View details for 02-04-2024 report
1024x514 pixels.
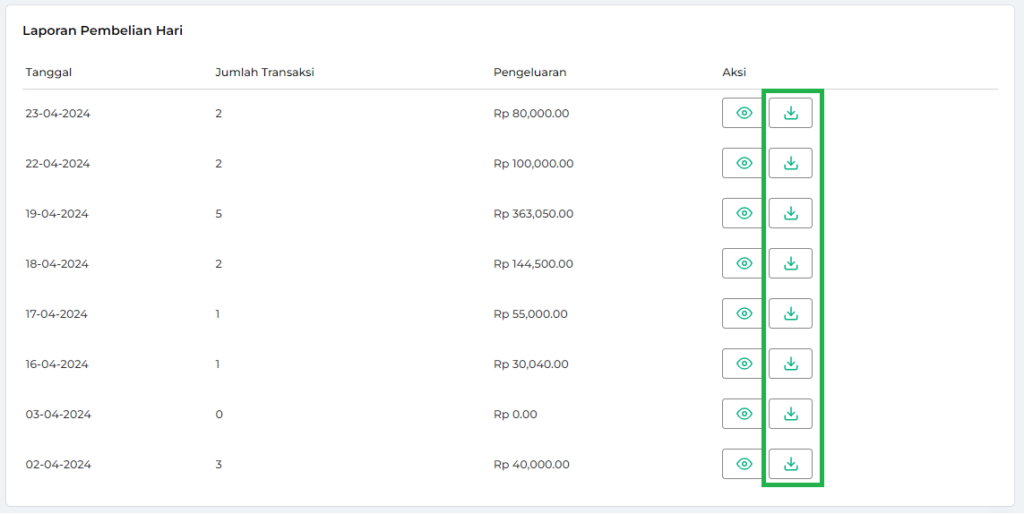click(743, 463)
